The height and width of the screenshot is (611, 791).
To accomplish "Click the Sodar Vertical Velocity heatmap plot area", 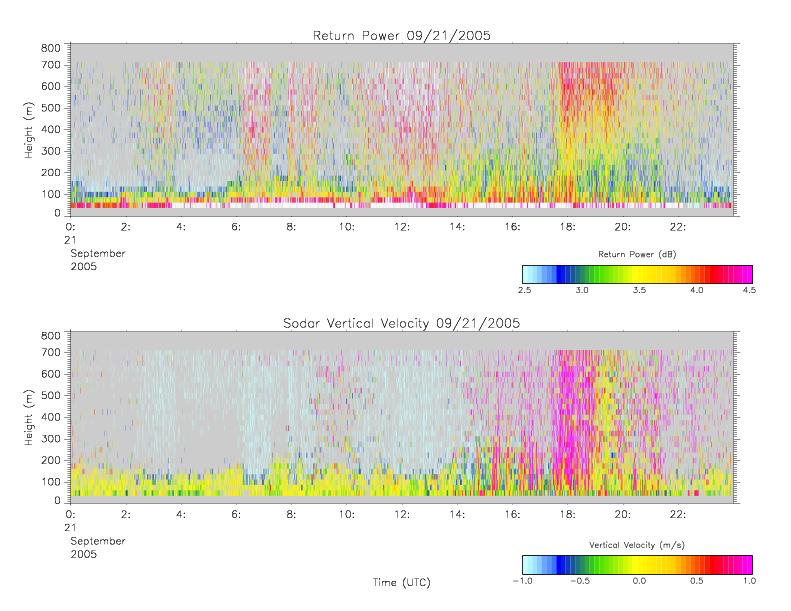I will [x=402, y=417].
